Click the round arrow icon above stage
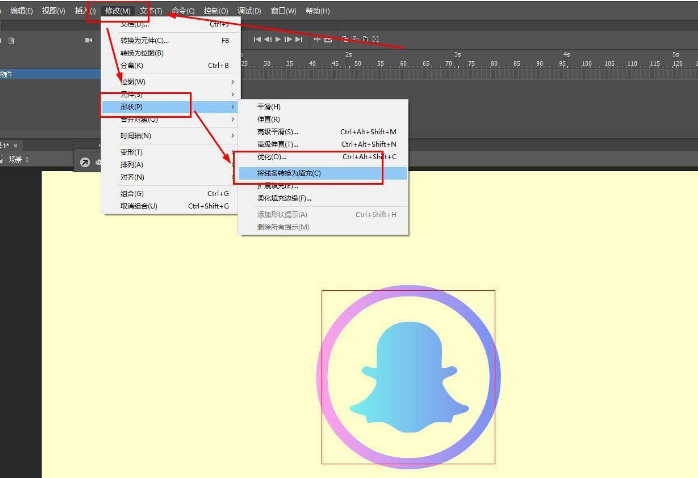 [x=85, y=162]
